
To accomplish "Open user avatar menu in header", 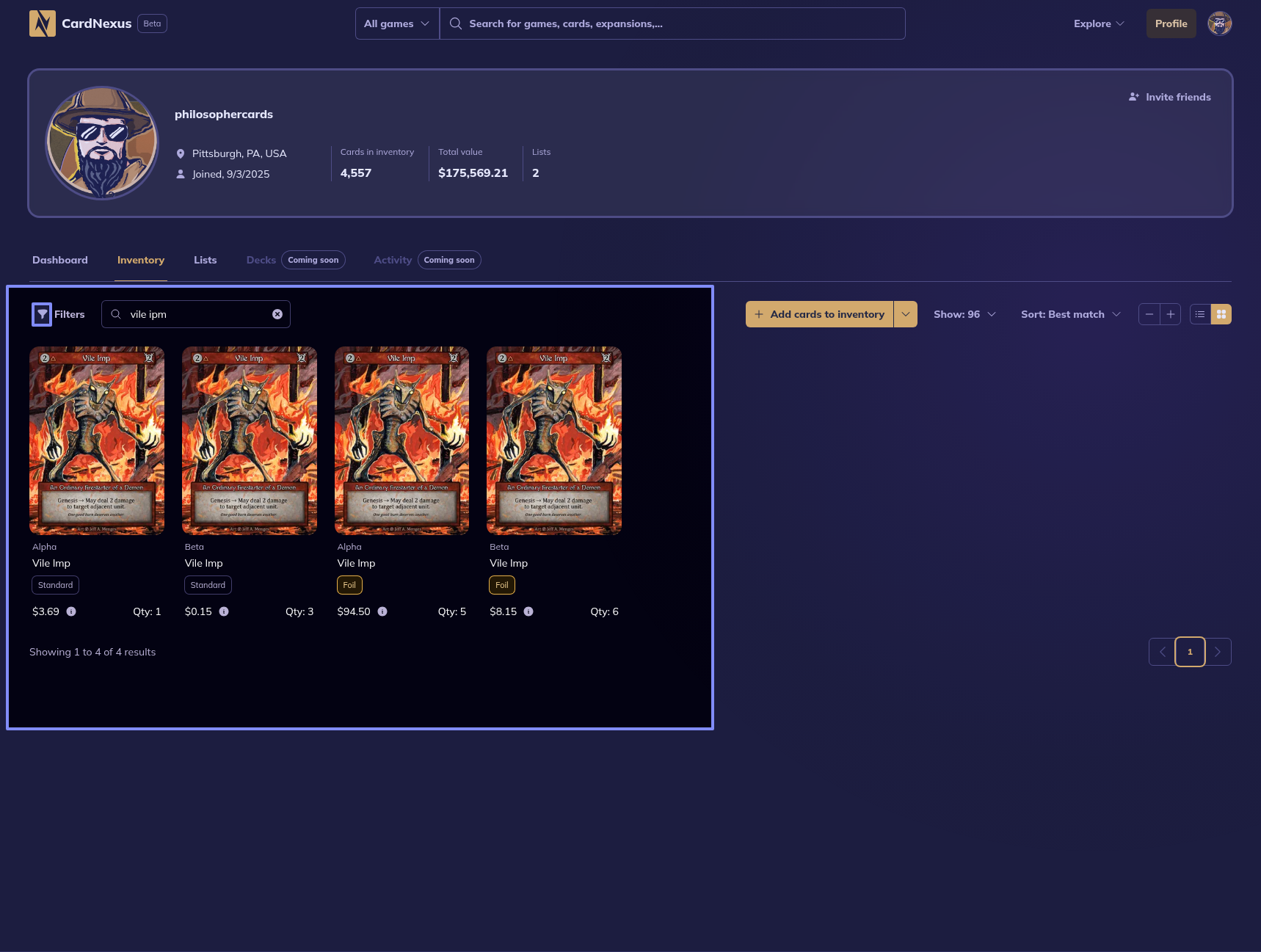I will point(1219,23).
